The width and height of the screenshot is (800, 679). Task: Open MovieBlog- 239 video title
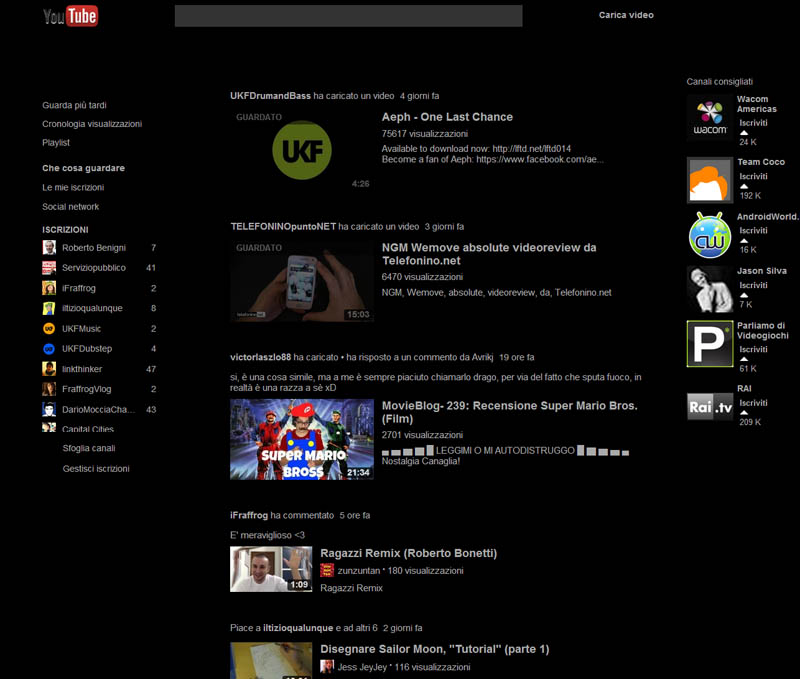click(x=510, y=412)
